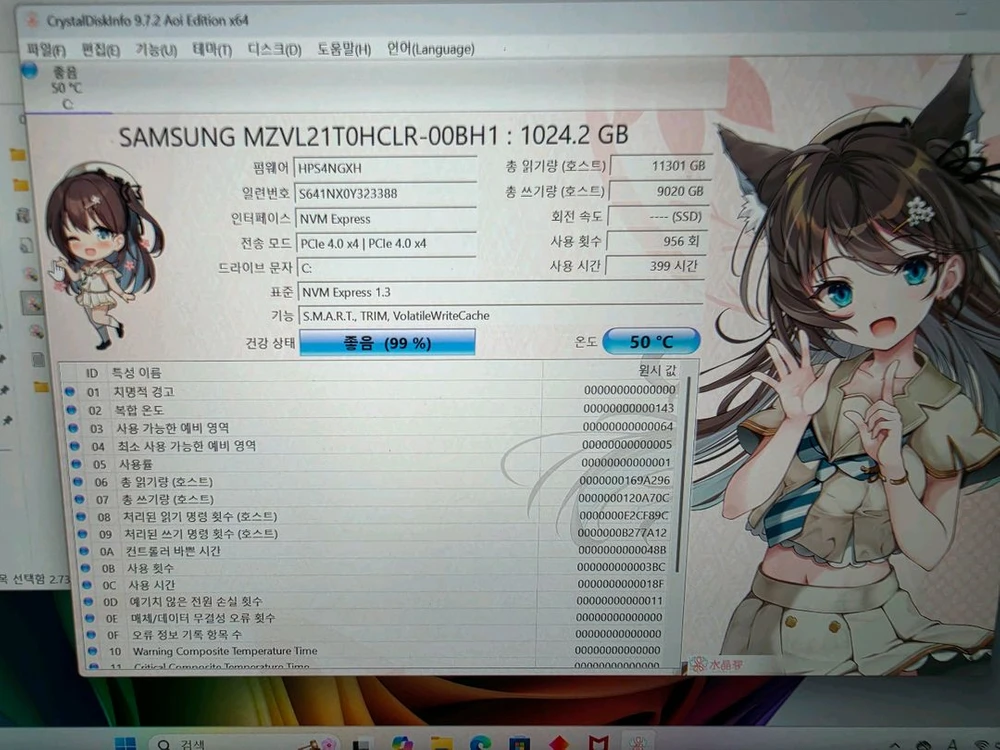Screen dimensions: 1000x750
Task: Click the 좋음 (99 %) health status button
Action: [x=387, y=343]
